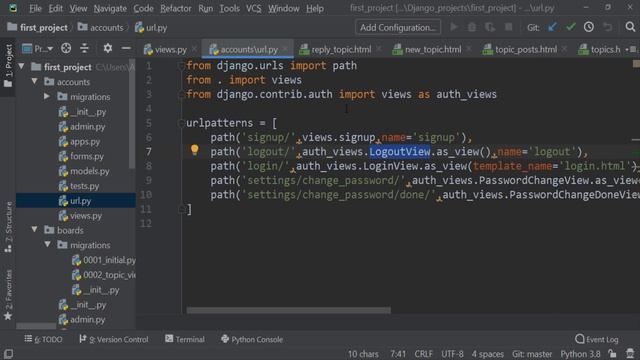The image size is (640, 360).
Task: Open the File menu
Action: [x=35, y=8]
